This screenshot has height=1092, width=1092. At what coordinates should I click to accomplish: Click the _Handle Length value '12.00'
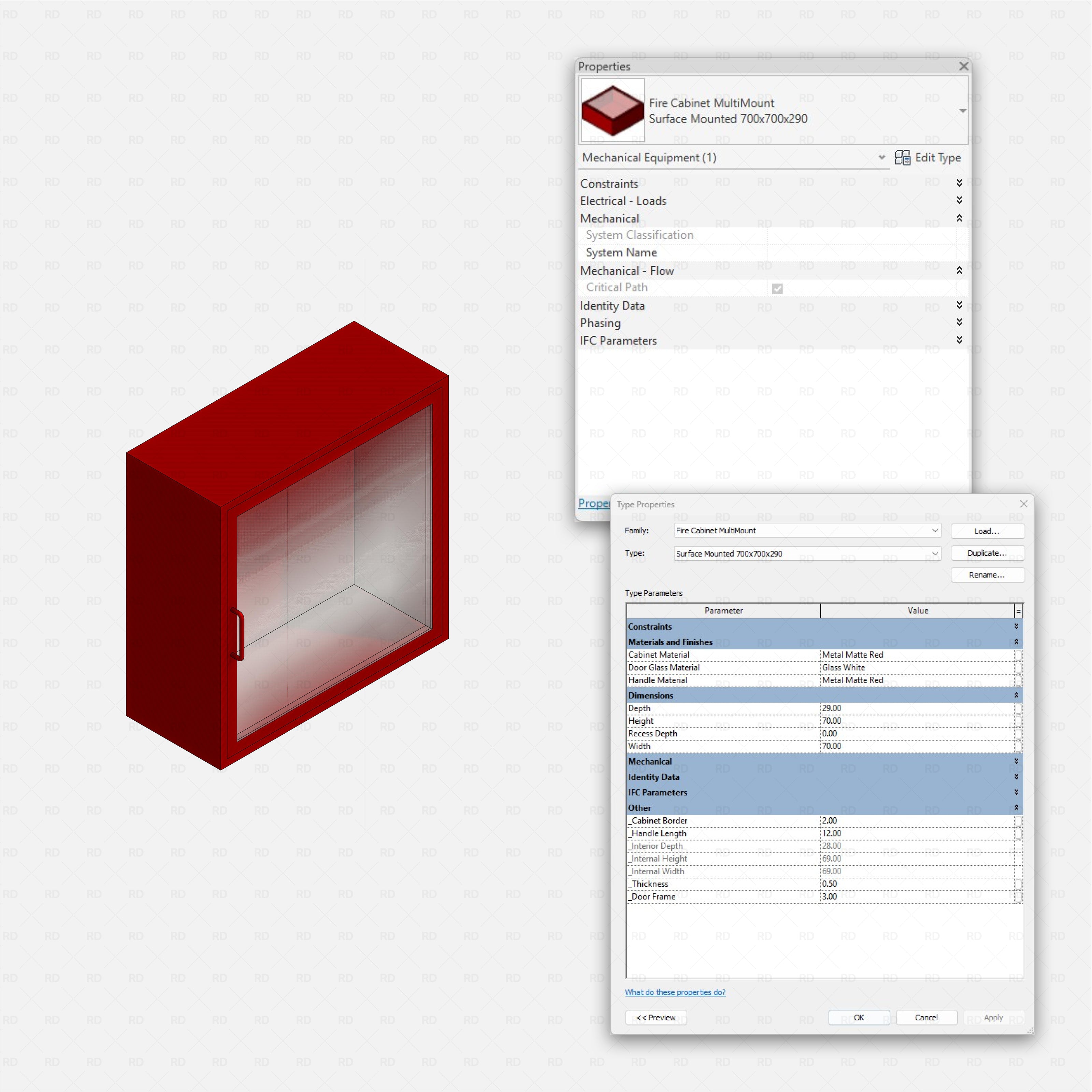(x=917, y=833)
